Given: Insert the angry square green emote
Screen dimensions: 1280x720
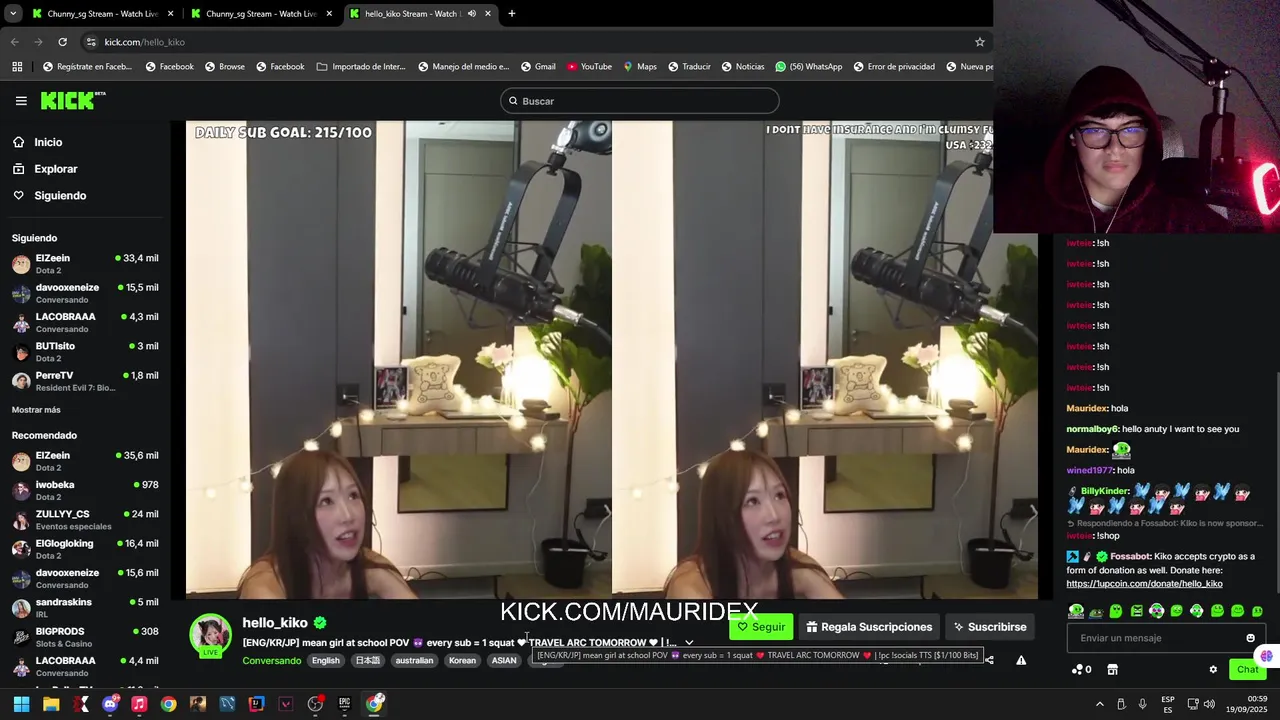Looking at the screenshot, I should click(x=1136, y=611).
